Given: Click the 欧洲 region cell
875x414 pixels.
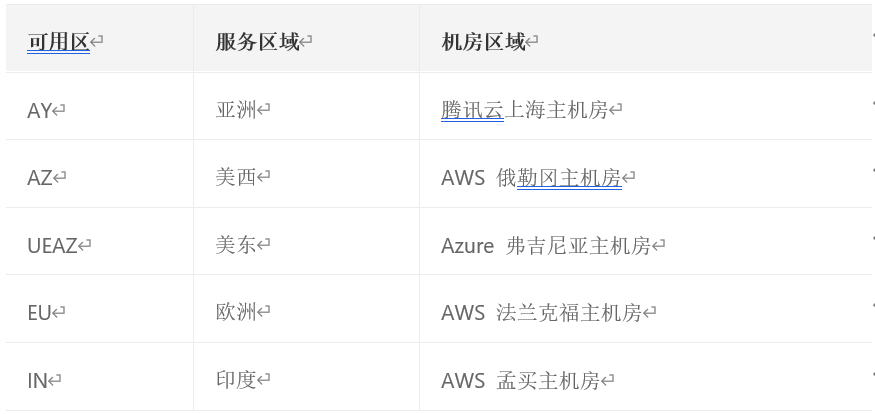Looking at the screenshot, I should click(x=237, y=313).
